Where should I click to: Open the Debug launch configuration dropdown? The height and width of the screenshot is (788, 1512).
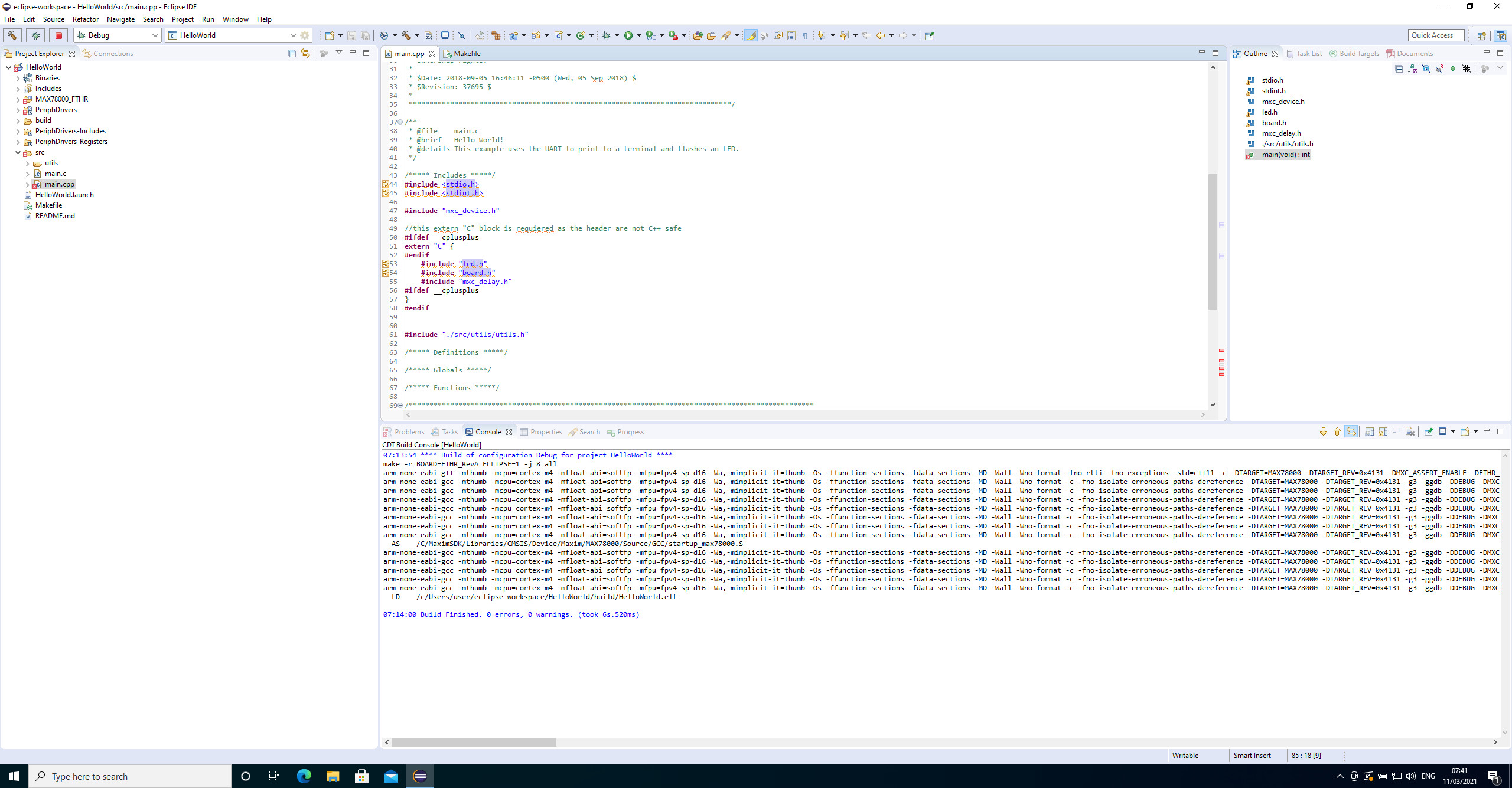pyautogui.click(x=156, y=35)
